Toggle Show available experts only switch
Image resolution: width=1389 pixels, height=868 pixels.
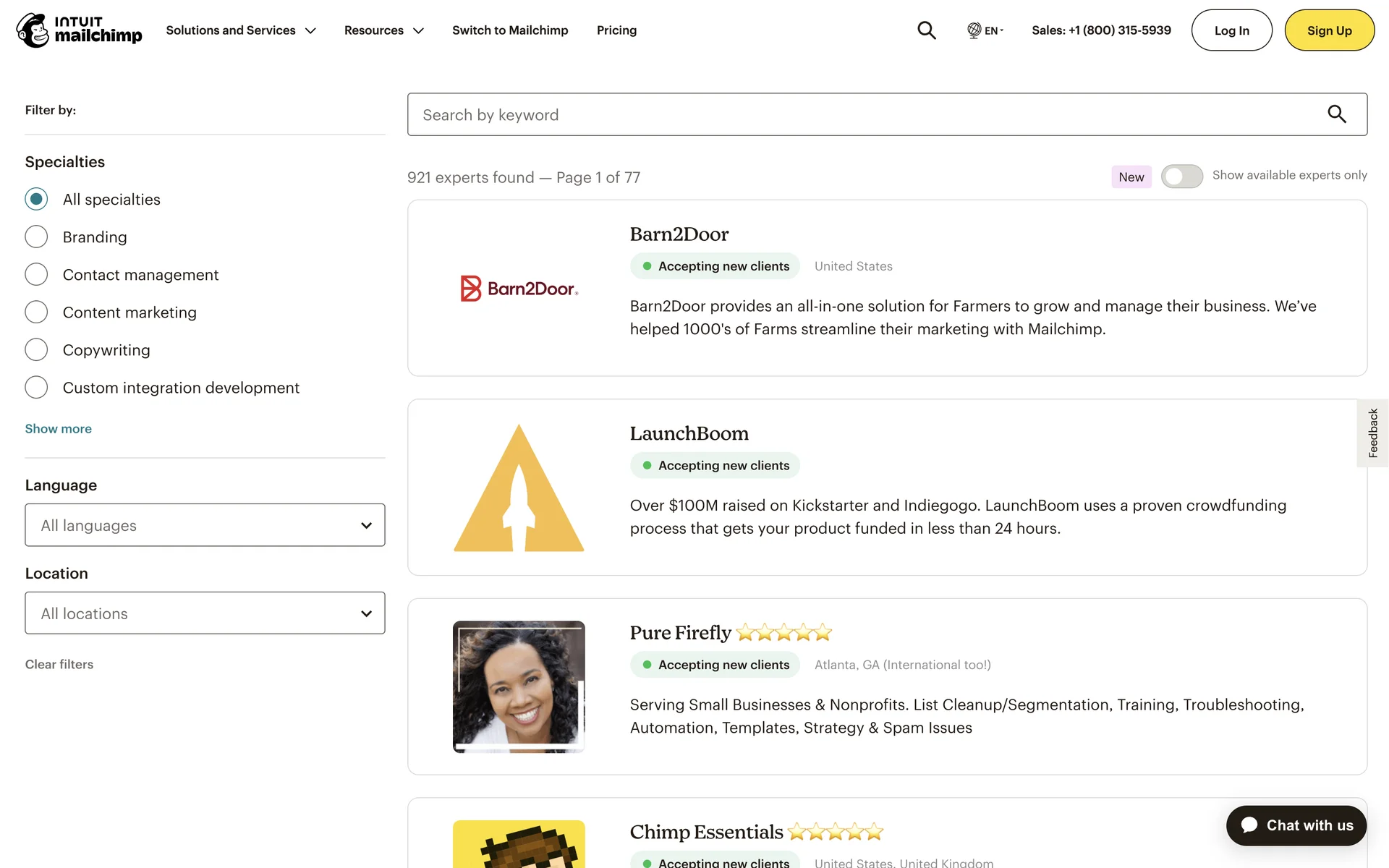pos(1181,176)
